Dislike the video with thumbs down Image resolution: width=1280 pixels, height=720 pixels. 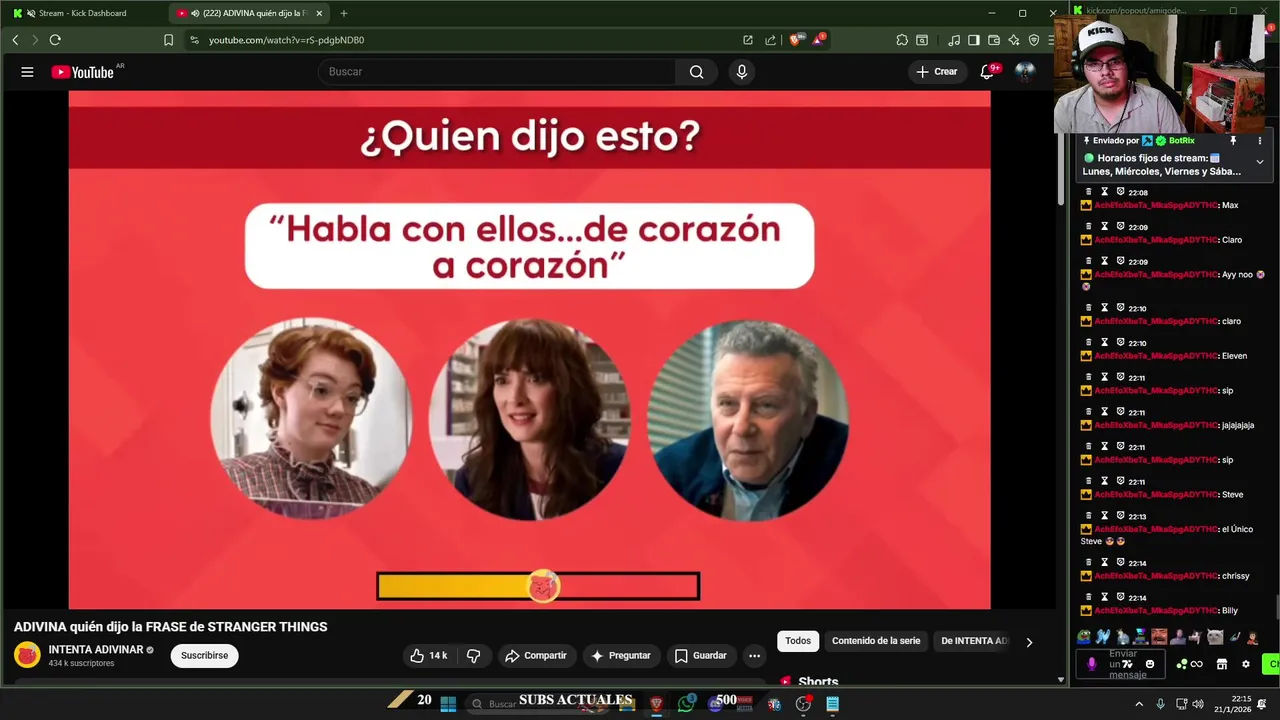coord(474,656)
